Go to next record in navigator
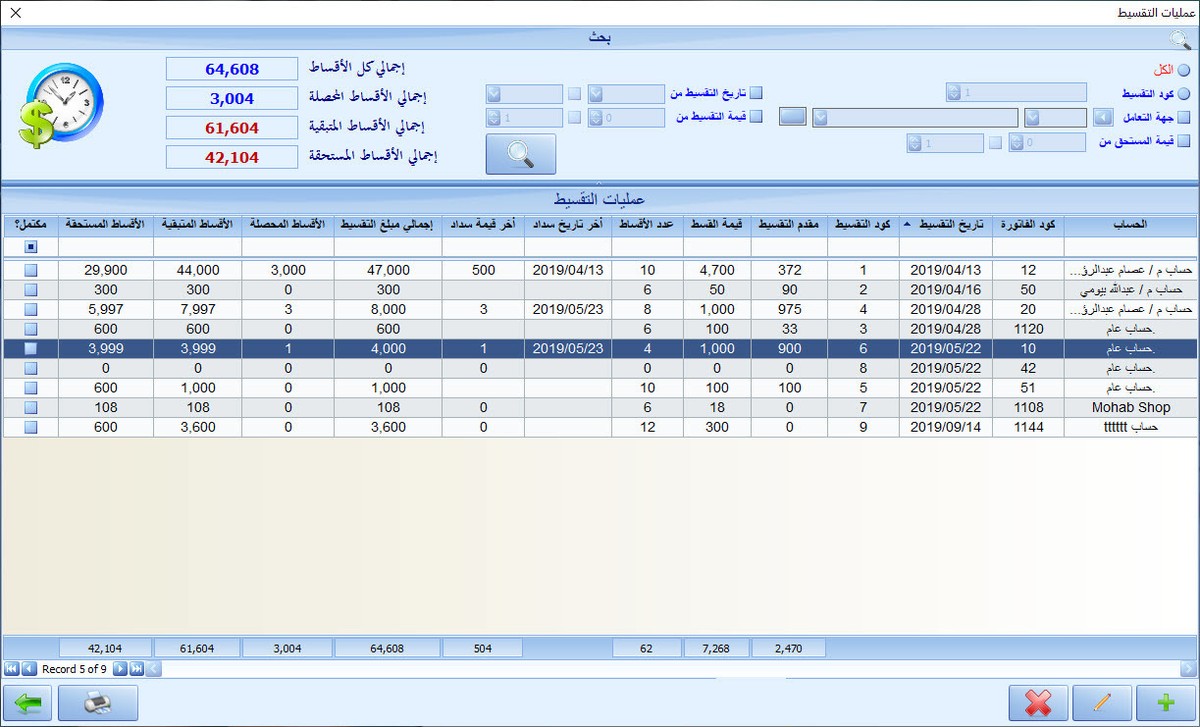1200x727 pixels. [x=120, y=670]
